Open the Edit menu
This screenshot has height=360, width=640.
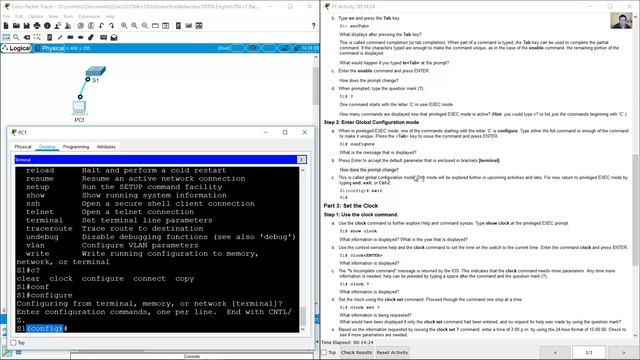(x=19, y=16)
